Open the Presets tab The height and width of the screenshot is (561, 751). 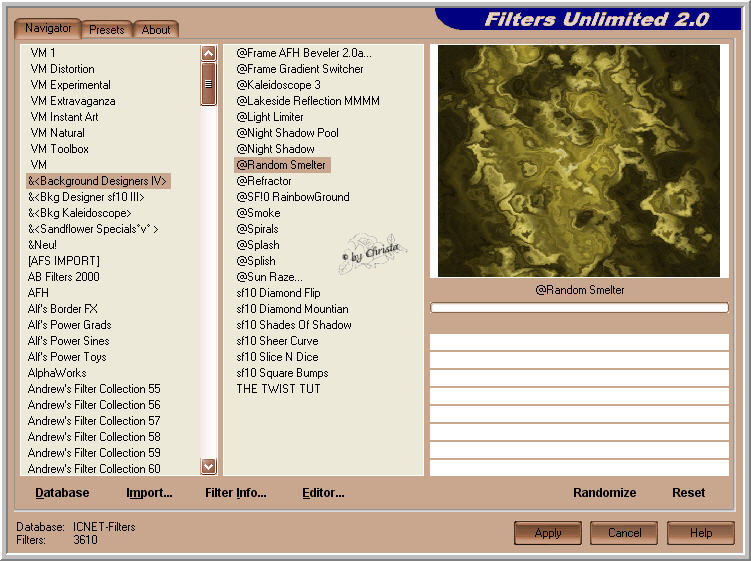(106, 30)
